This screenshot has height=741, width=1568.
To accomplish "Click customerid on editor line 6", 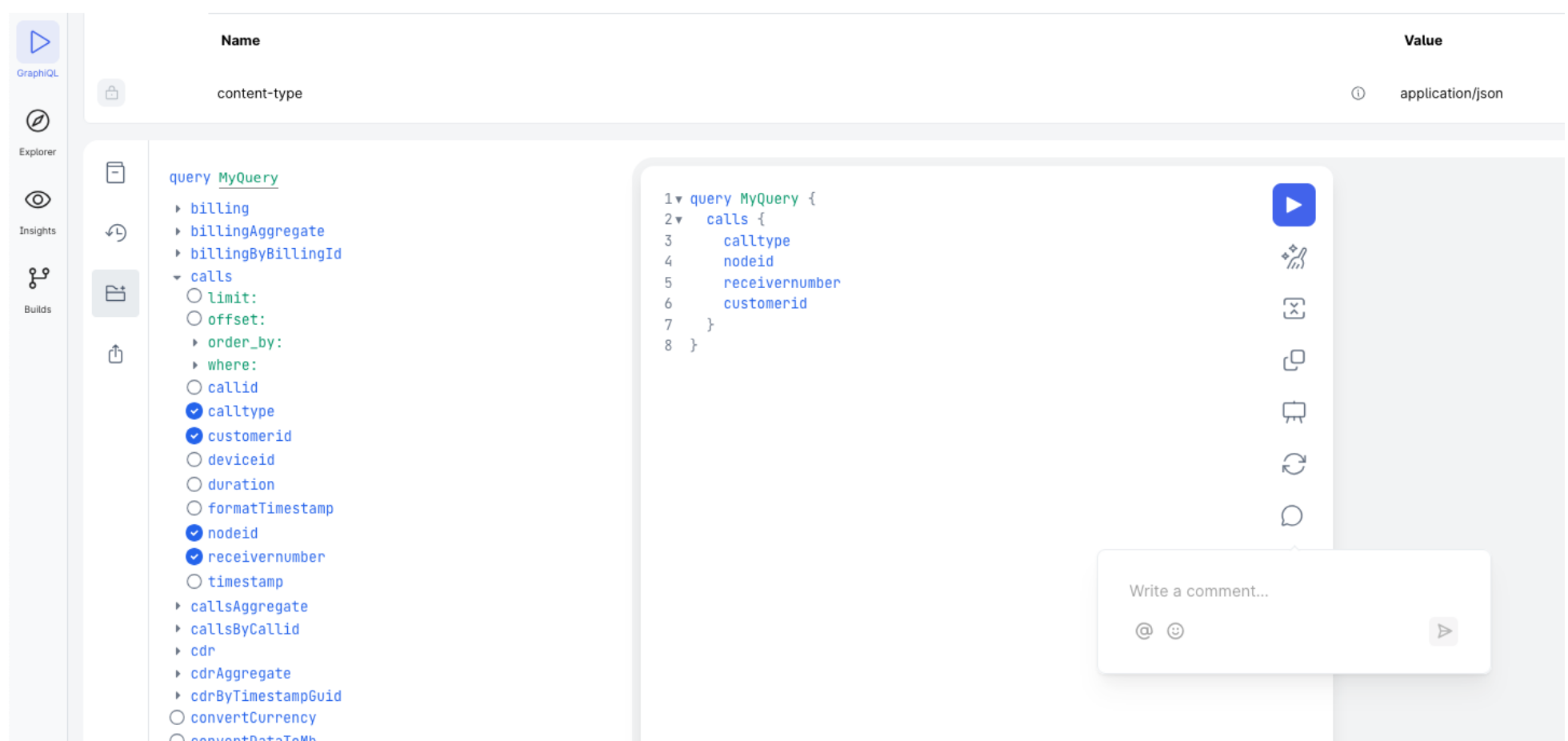I will click(x=765, y=303).
